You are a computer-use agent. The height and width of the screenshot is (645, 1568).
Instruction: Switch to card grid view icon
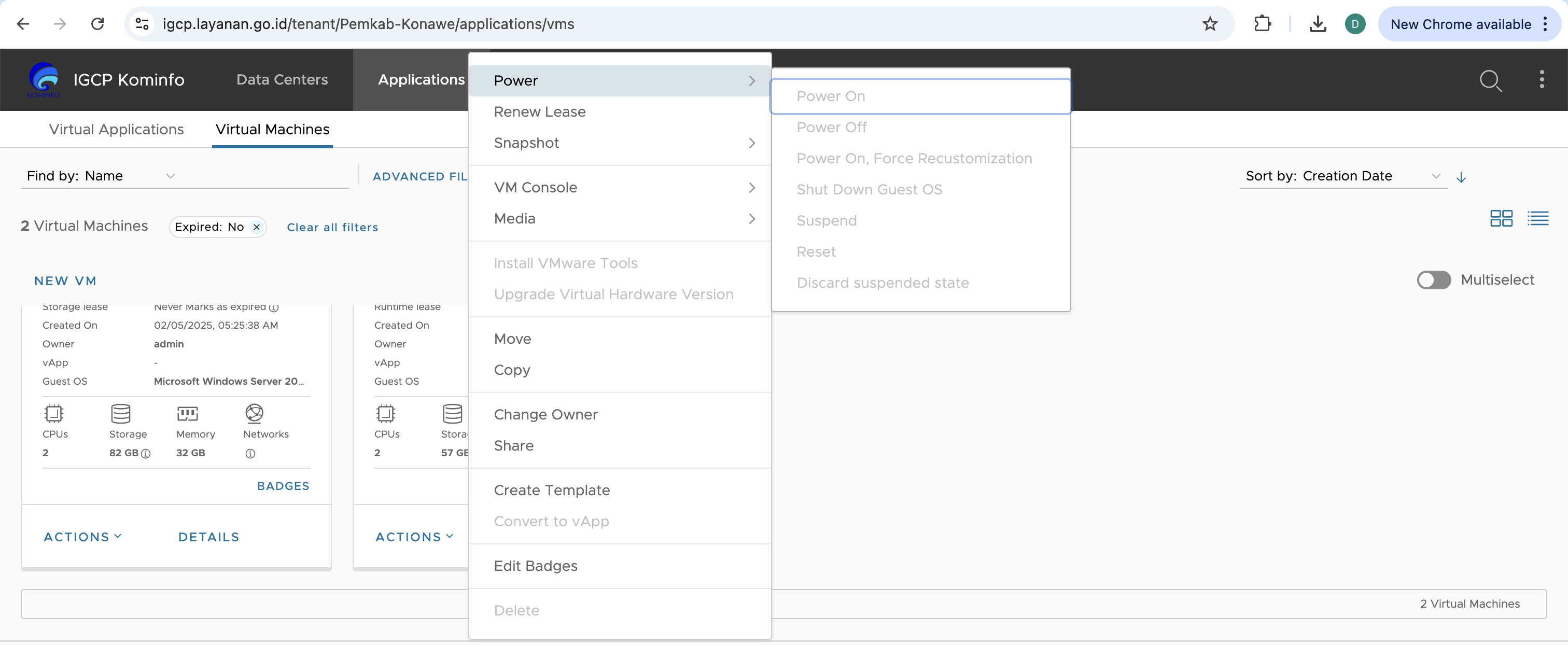point(1501,218)
